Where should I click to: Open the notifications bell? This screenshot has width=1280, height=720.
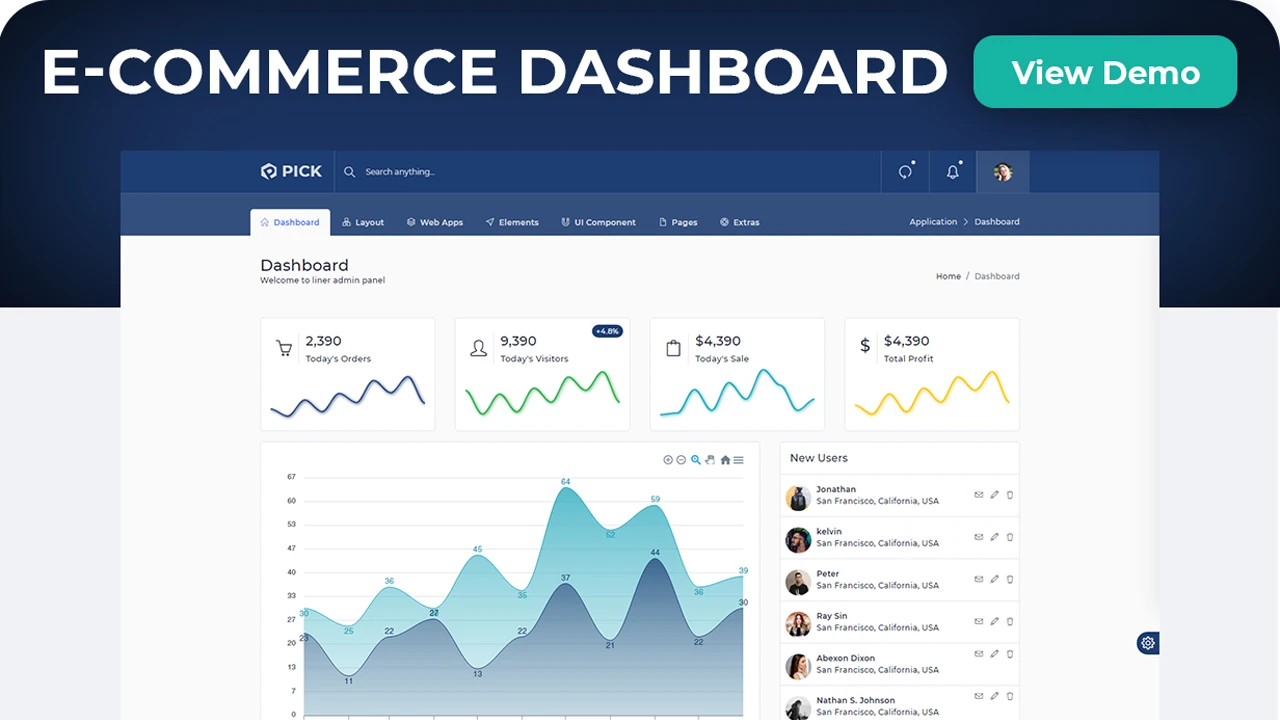953,172
